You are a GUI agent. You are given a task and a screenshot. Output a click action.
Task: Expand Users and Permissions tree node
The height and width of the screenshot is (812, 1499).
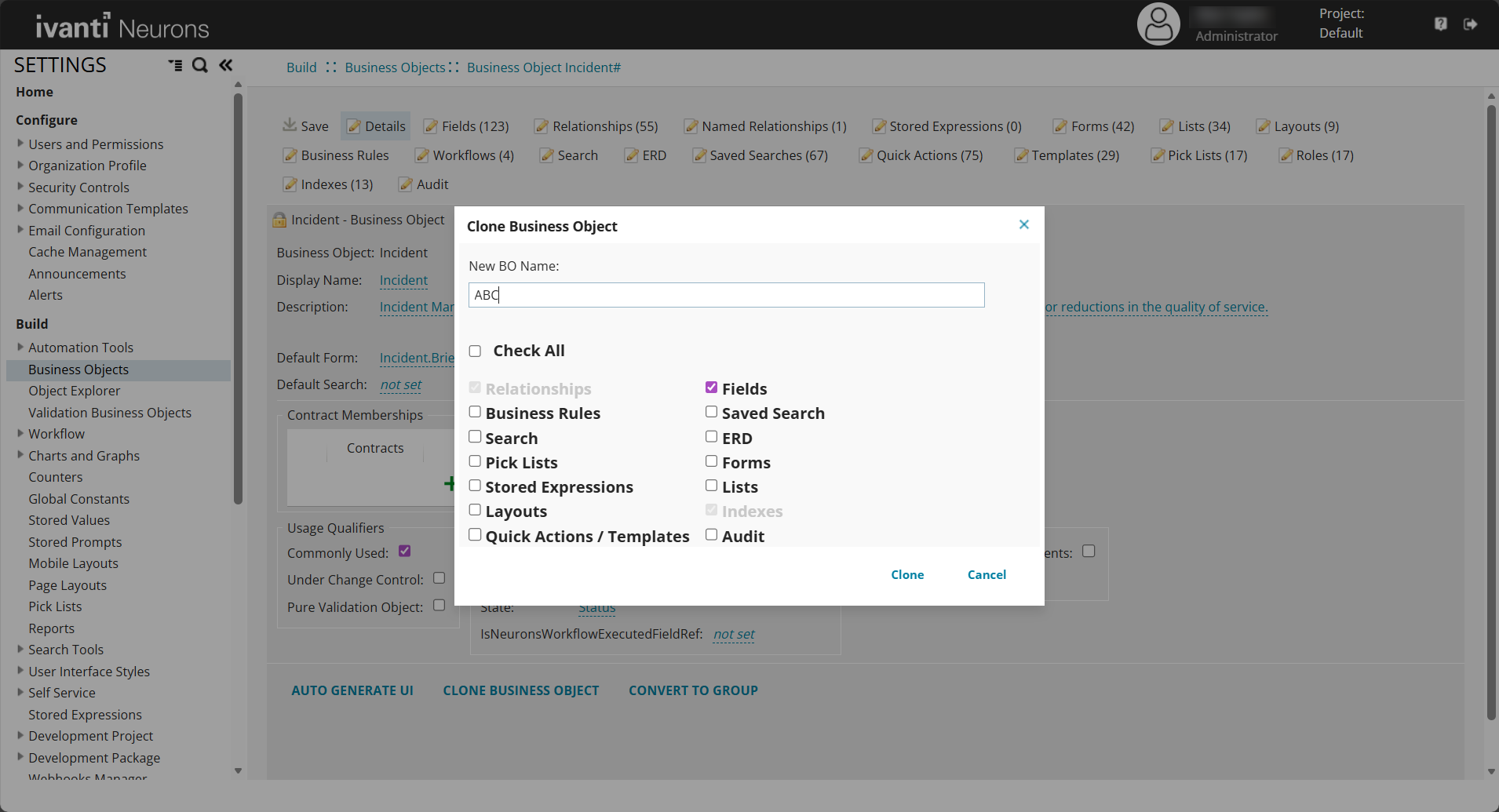click(x=20, y=144)
